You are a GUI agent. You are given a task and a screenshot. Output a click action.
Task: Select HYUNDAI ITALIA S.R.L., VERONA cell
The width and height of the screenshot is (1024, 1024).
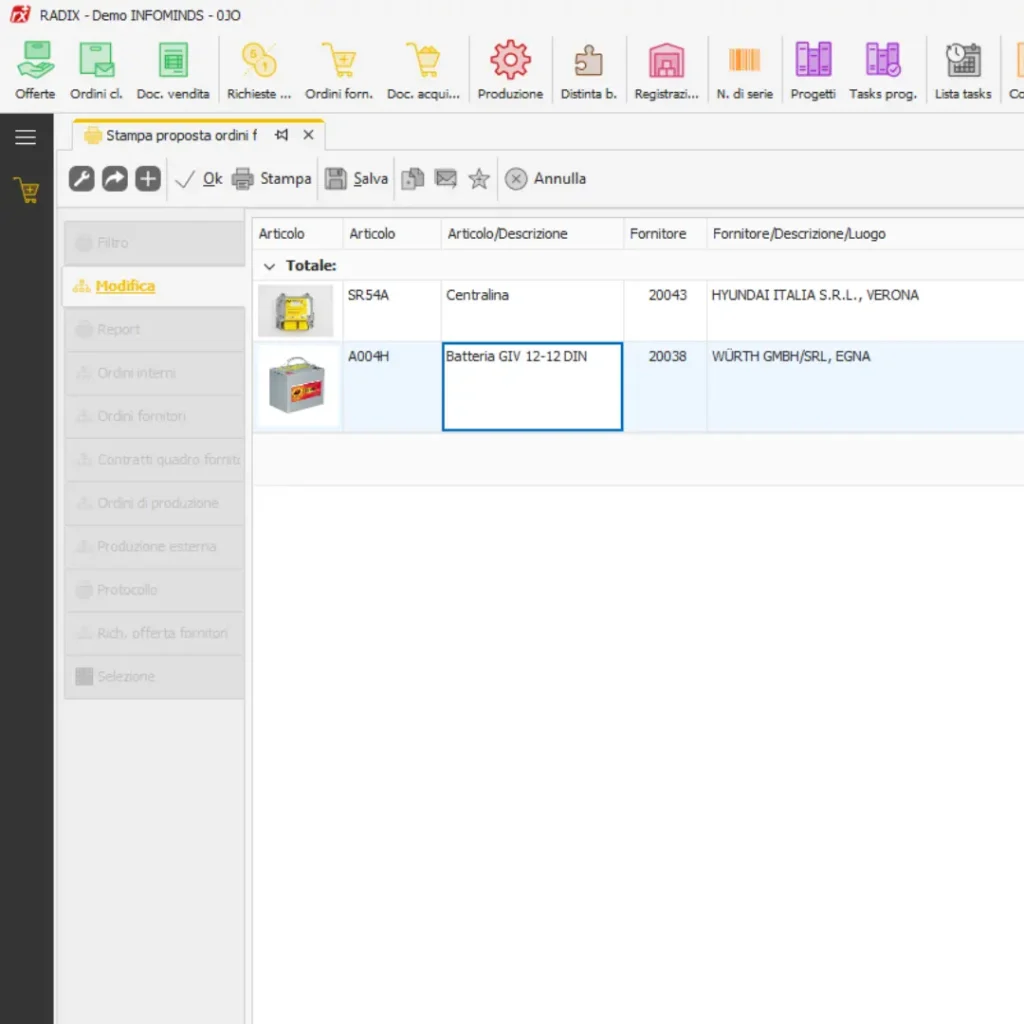[865, 311]
